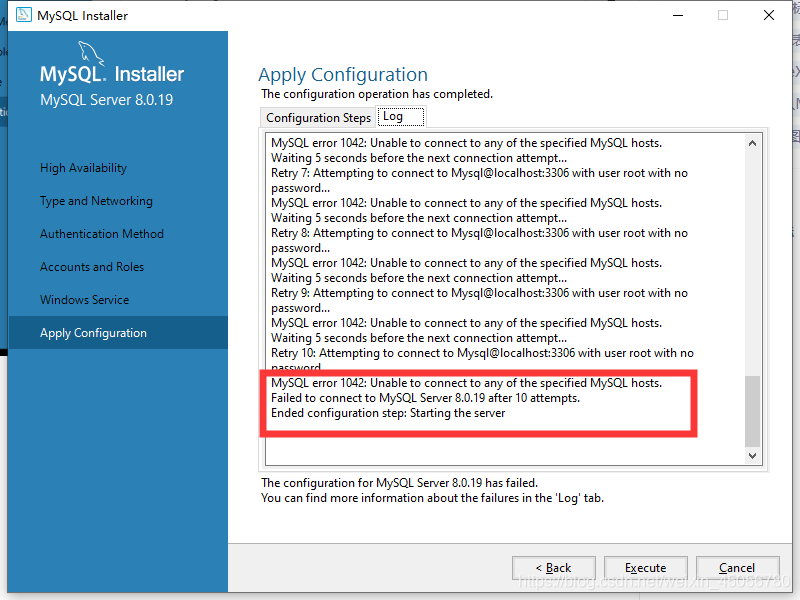Click the log scrollbar thumb
800x600 pixels.
[752, 411]
